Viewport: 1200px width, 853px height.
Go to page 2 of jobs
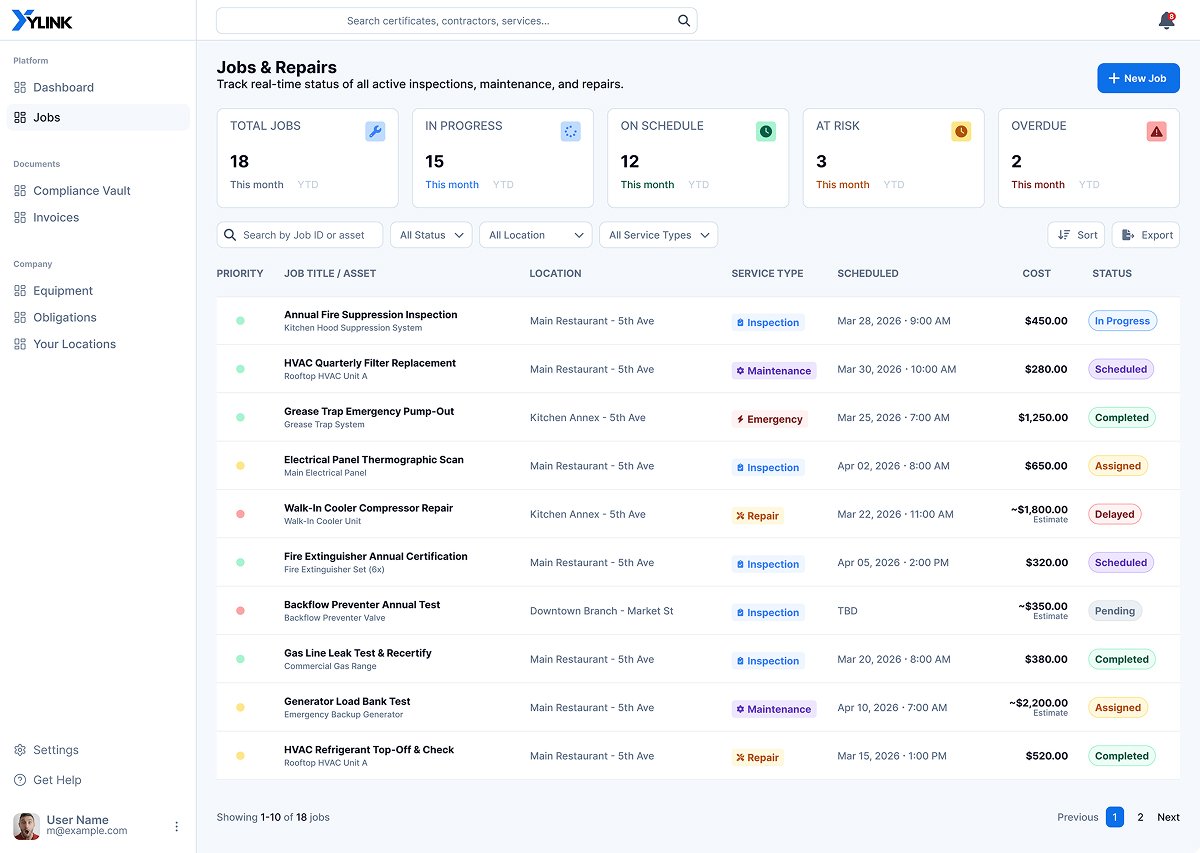(1140, 817)
